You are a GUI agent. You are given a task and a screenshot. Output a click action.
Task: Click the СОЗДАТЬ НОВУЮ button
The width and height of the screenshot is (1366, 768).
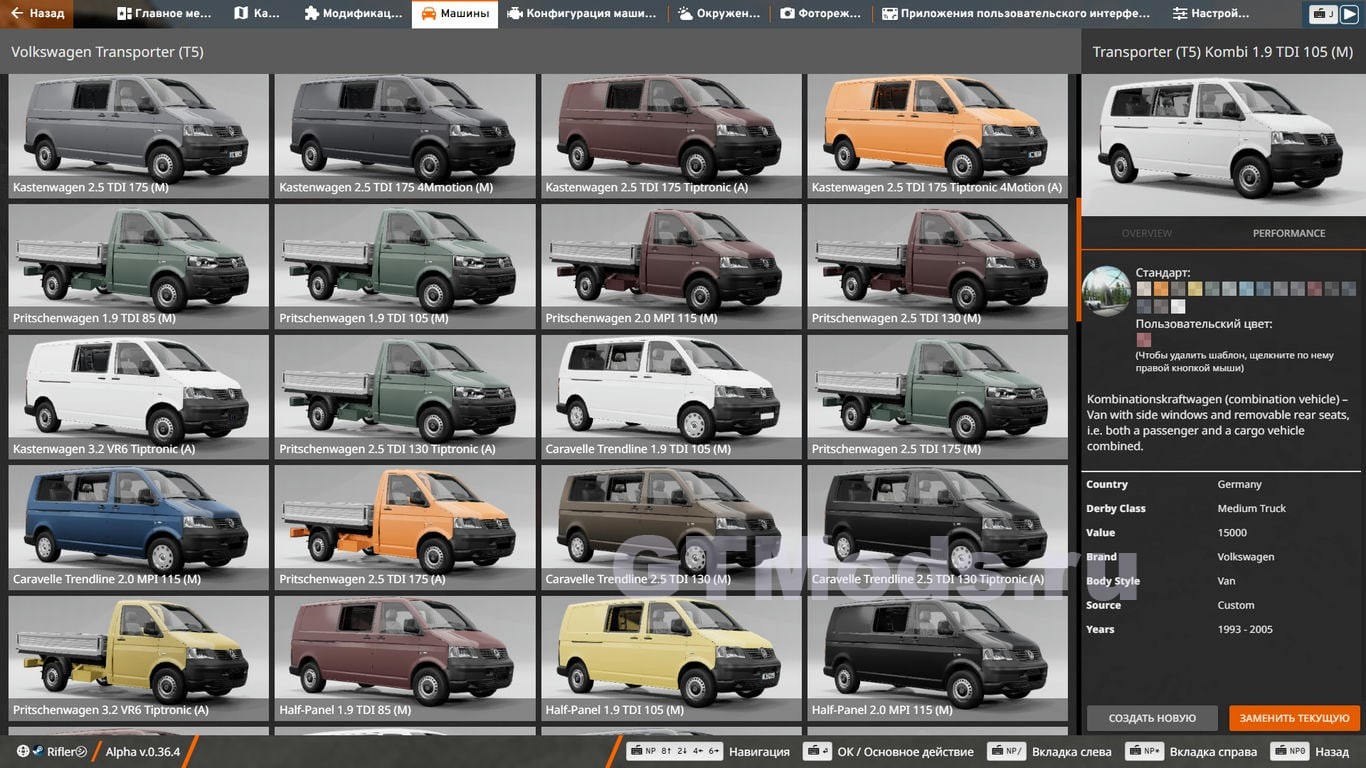tap(1152, 718)
